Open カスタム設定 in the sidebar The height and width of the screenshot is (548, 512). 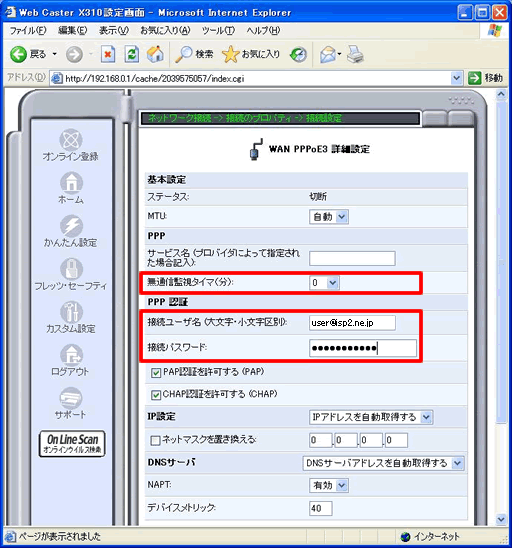click(71, 317)
